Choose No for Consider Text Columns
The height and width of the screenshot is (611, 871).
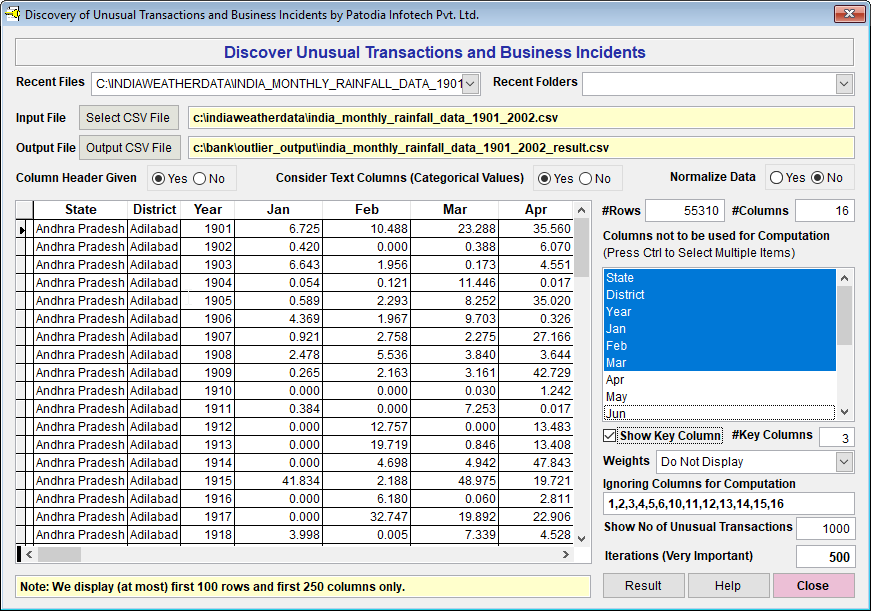(x=586, y=179)
